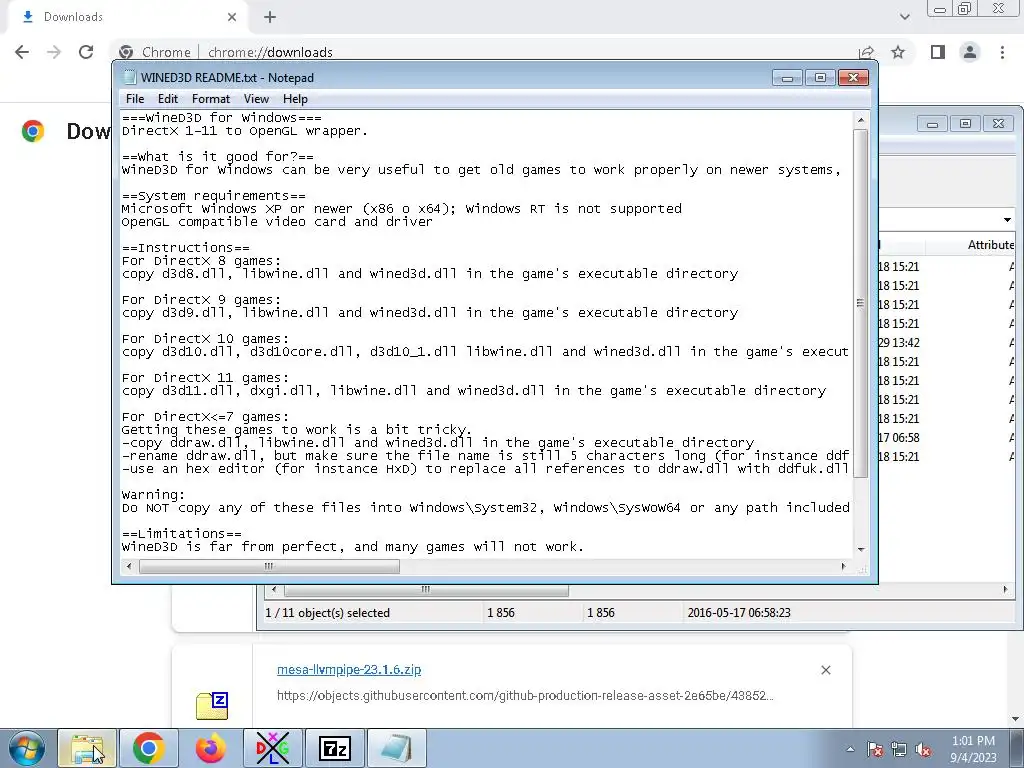The width and height of the screenshot is (1024, 768).
Task: Open the Notepad View menu
Action: pyautogui.click(x=256, y=99)
